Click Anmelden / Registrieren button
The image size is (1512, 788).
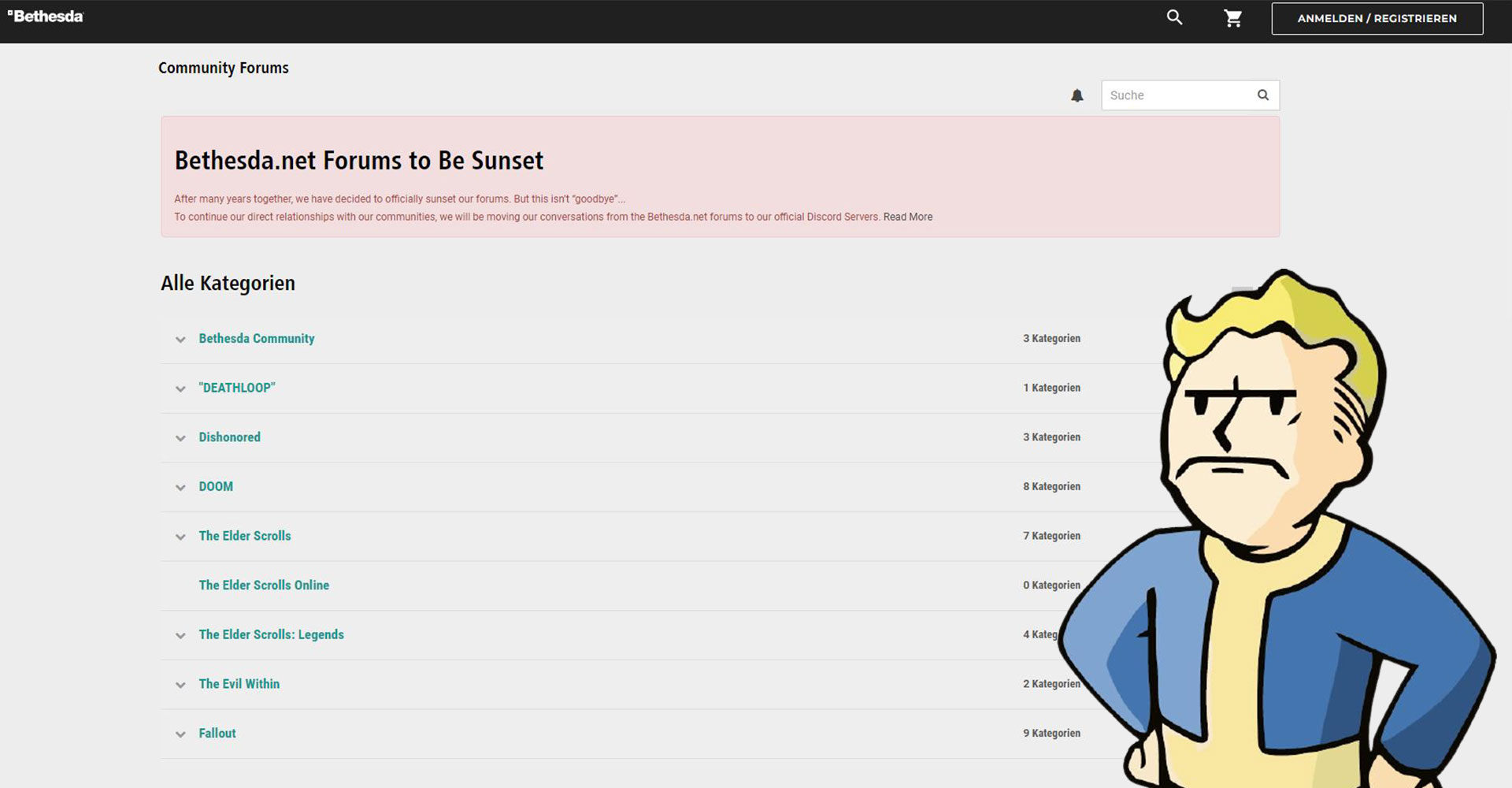1377,18
